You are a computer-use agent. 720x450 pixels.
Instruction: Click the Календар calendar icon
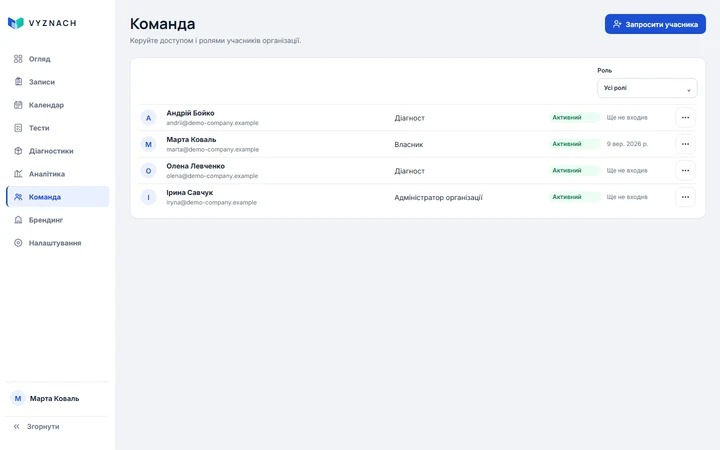point(18,105)
